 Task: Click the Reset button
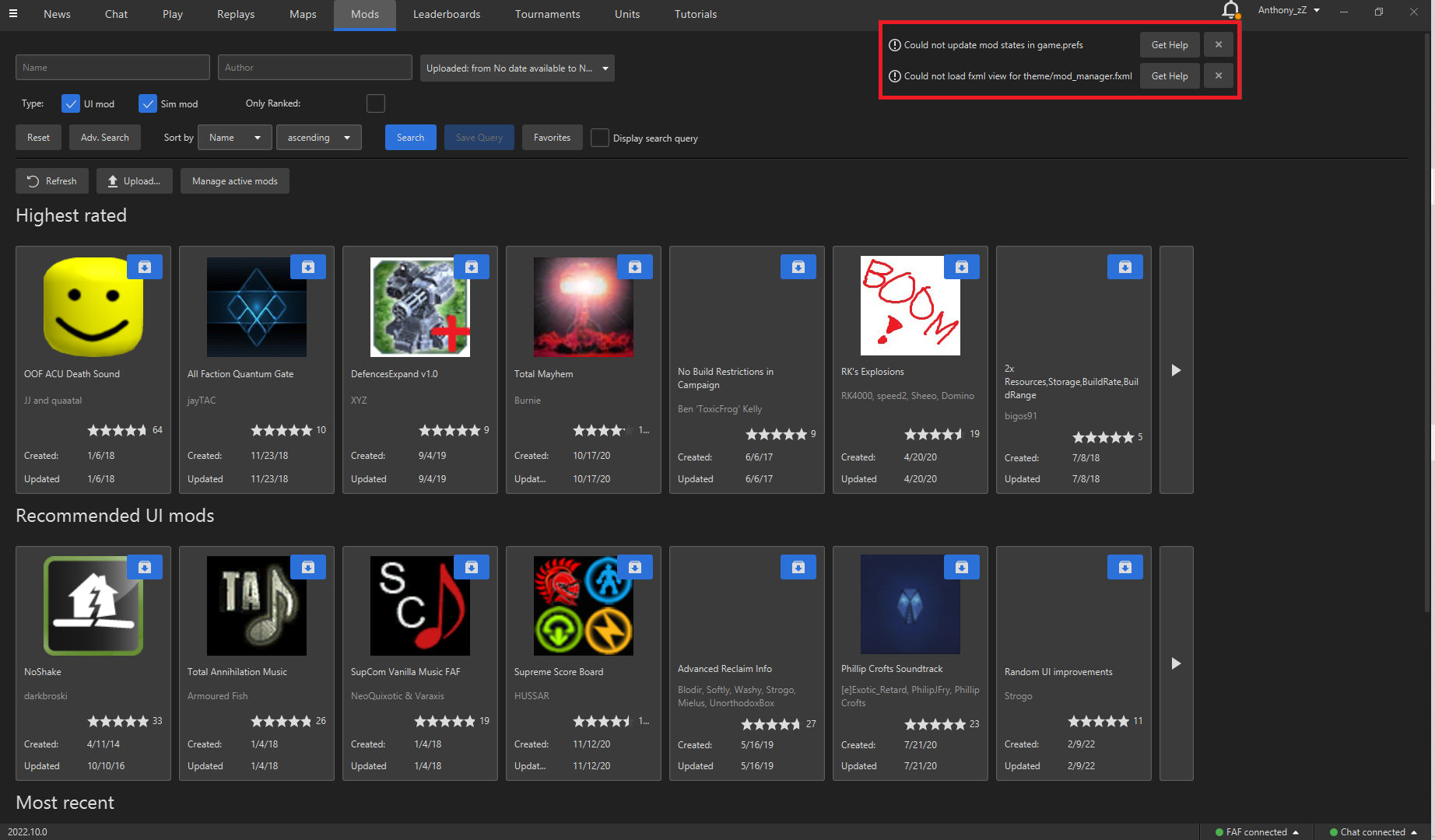click(x=38, y=138)
